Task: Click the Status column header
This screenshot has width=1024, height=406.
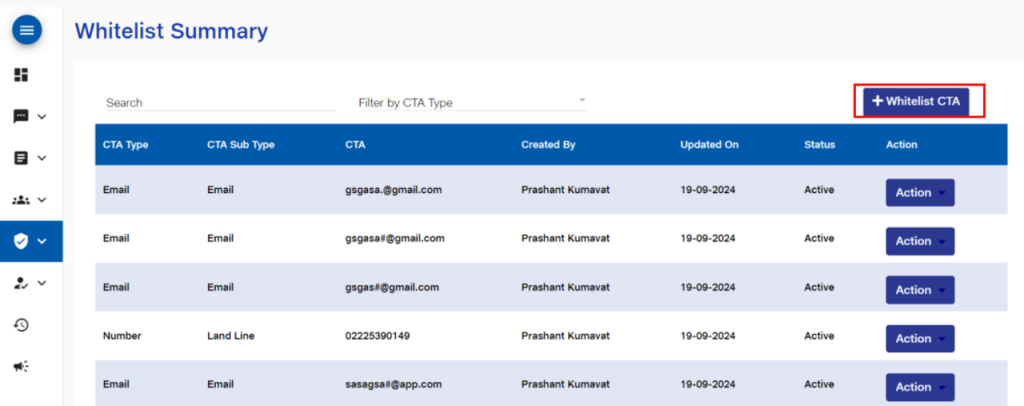Action: 819,145
